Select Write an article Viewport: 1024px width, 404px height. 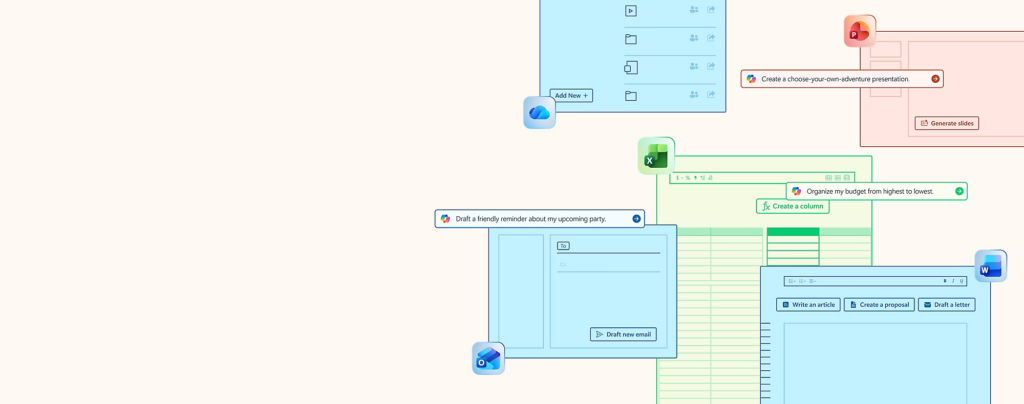808,305
